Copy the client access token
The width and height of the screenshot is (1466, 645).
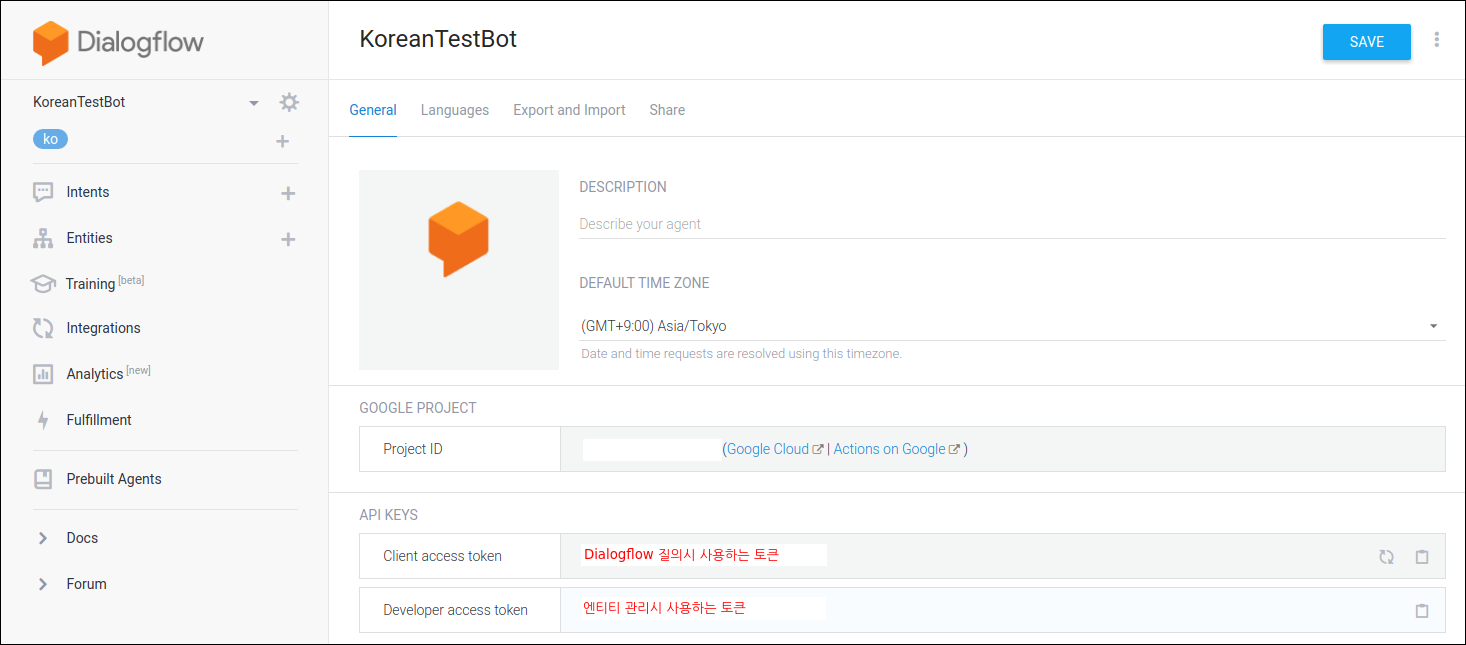[x=1422, y=557]
